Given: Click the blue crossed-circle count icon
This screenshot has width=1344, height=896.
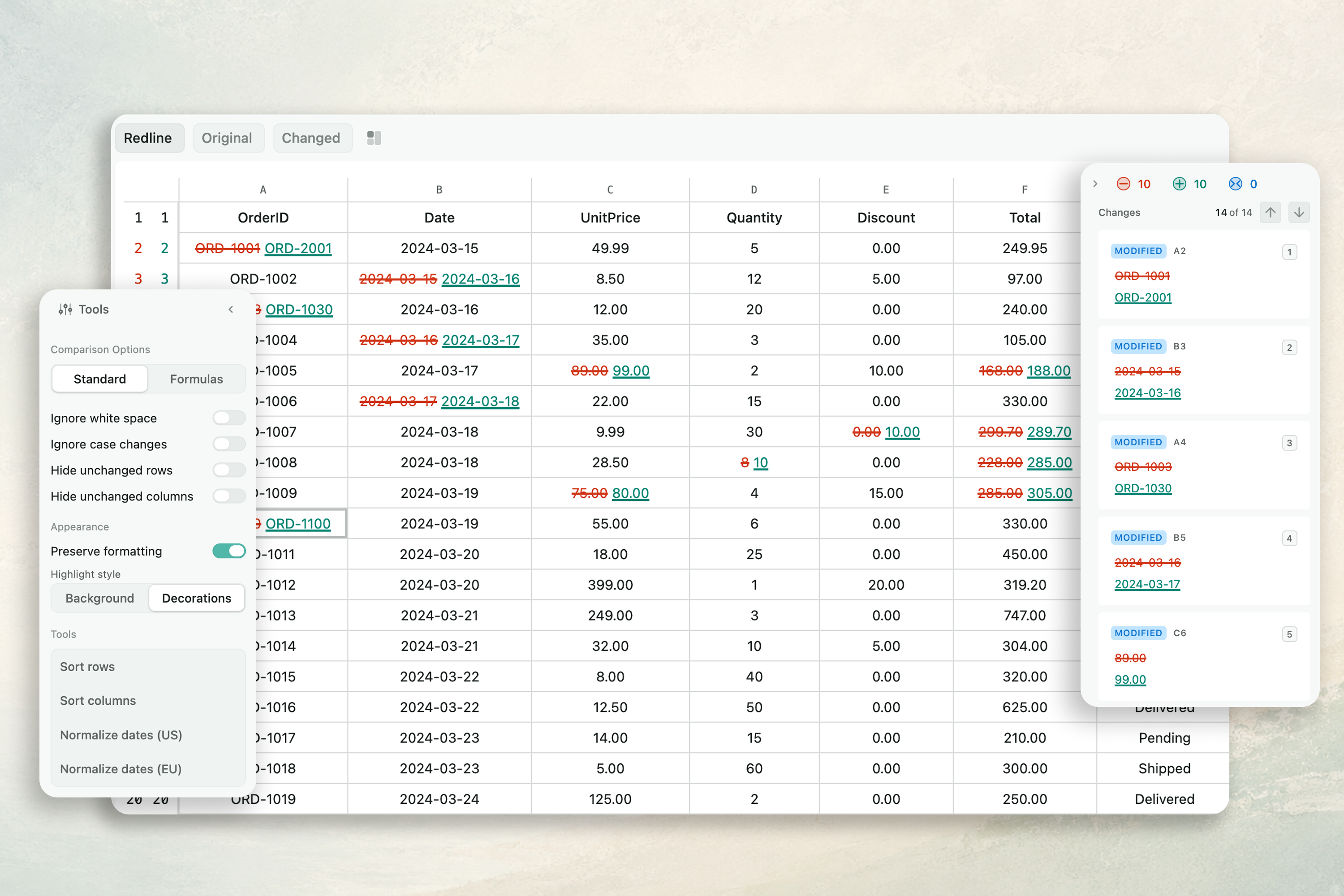Looking at the screenshot, I should point(1235,183).
